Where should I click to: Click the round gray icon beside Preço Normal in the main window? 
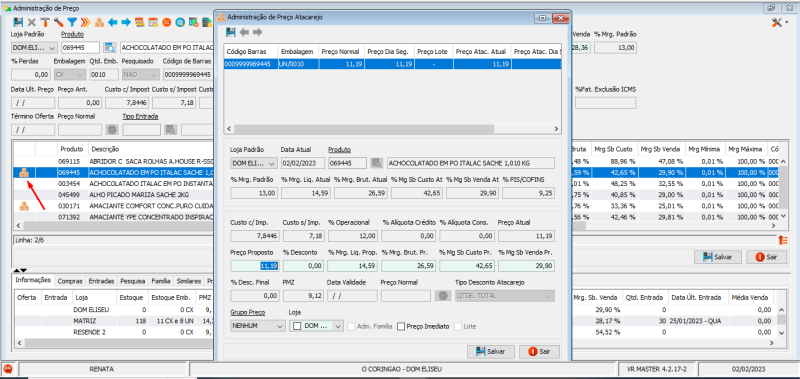point(112,130)
